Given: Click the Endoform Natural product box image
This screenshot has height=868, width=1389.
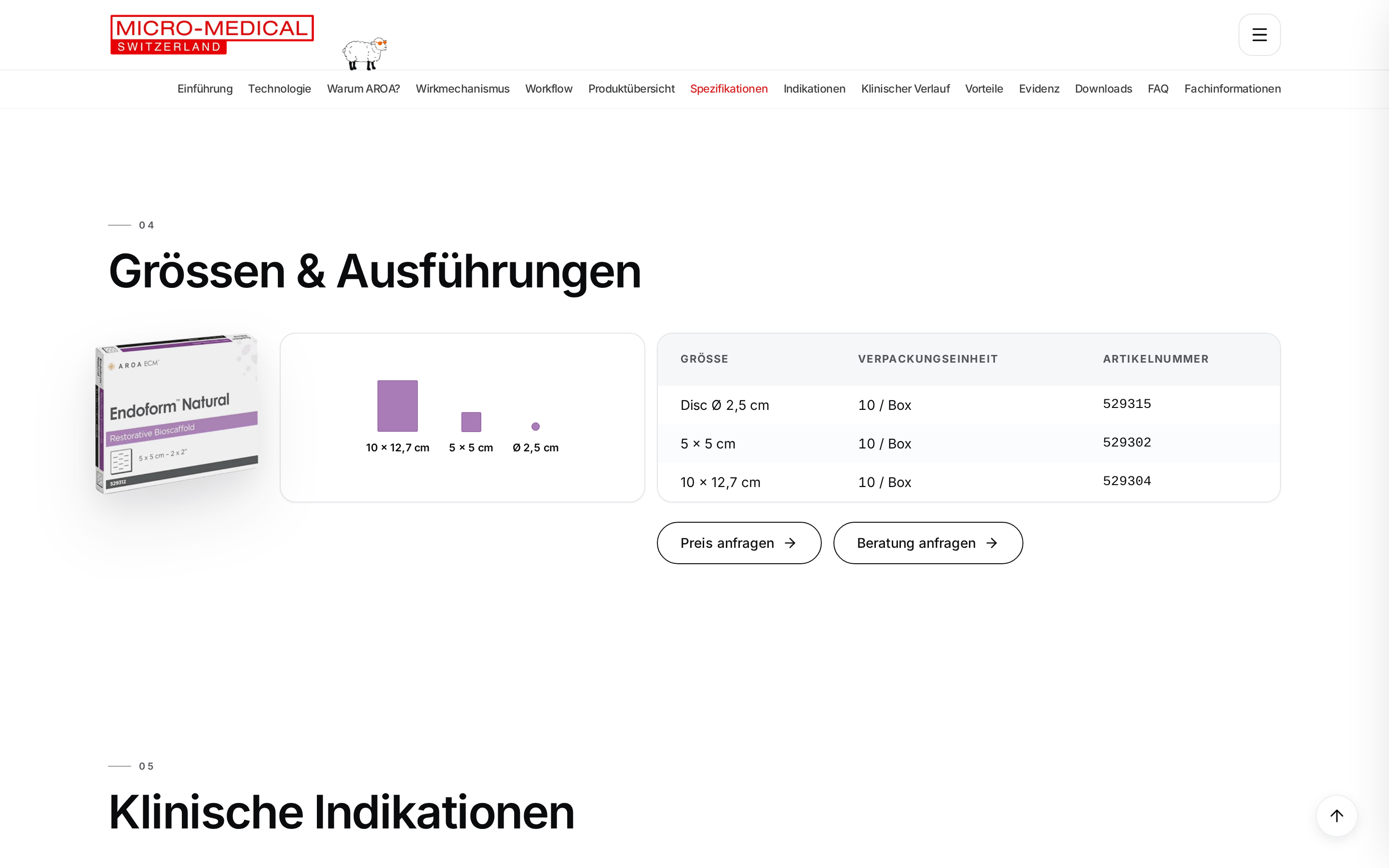Looking at the screenshot, I should click(176, 412).
